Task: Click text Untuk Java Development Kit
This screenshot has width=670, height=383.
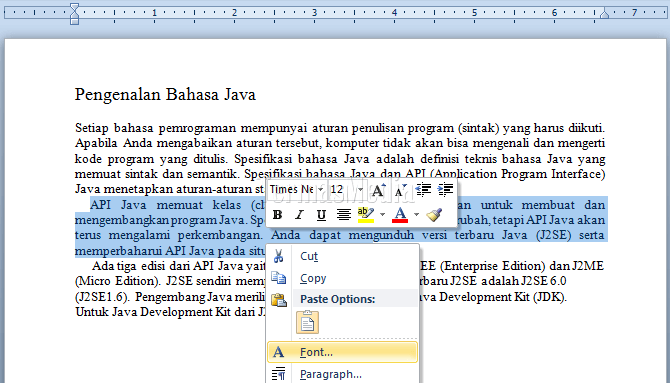Action: click(x=153, y=312)
